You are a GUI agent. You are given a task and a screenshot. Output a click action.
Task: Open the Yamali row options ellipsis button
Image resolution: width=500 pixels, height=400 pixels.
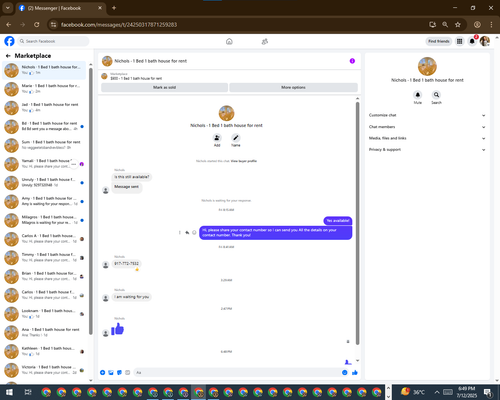[x=74, y=164]
